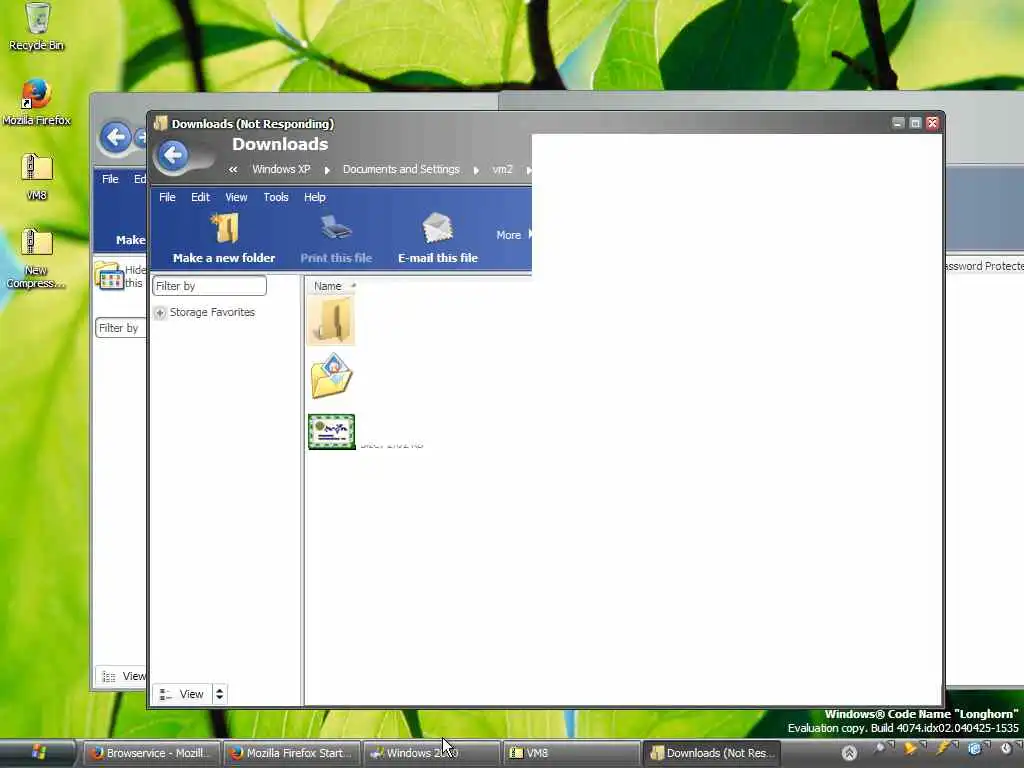Click the vm2 breadcrumb
Image resolution: width=1024 pixels, height=768 pixels.
pyautogui.click(x=502, y=169)
